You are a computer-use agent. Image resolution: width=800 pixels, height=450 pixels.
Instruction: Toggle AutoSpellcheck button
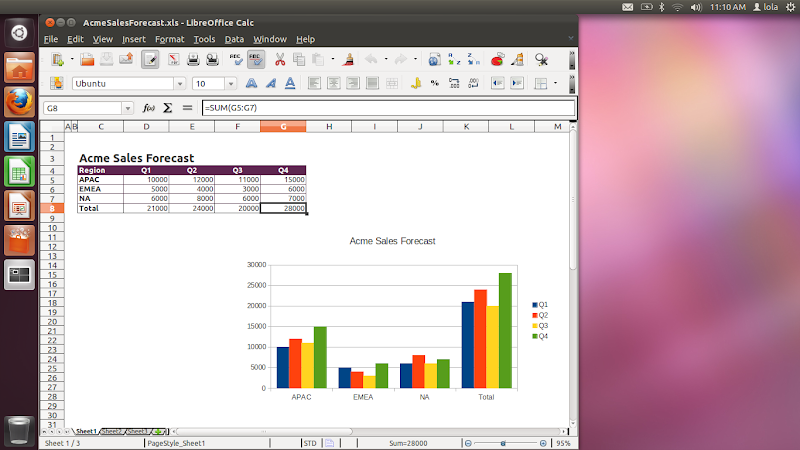point(256,60)
